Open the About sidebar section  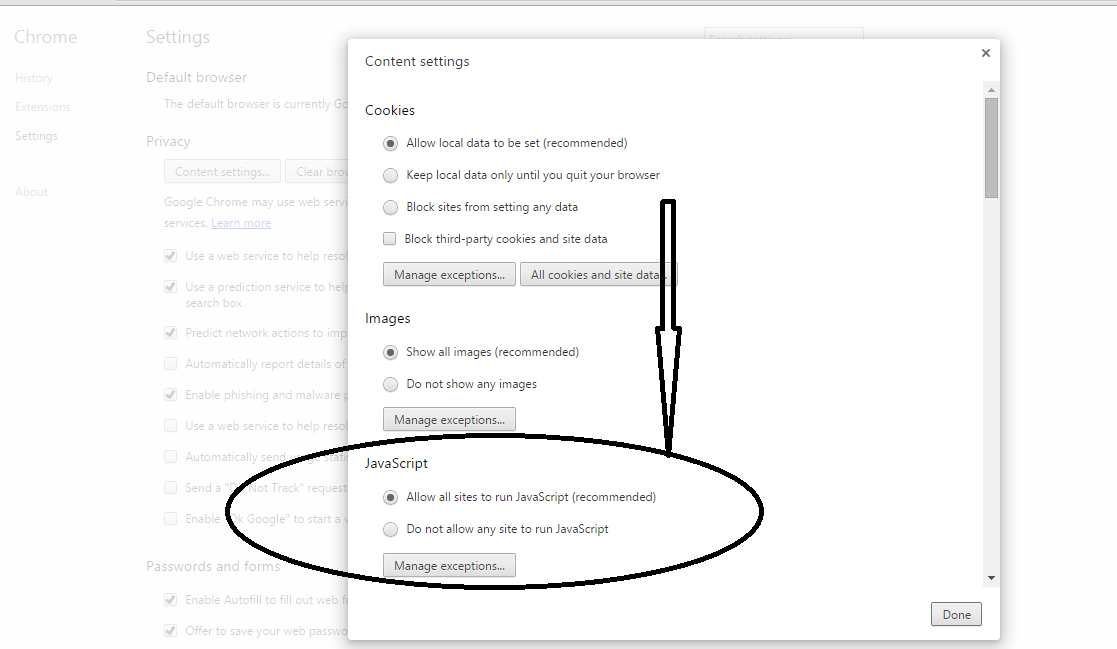click(x=31, y=191)
